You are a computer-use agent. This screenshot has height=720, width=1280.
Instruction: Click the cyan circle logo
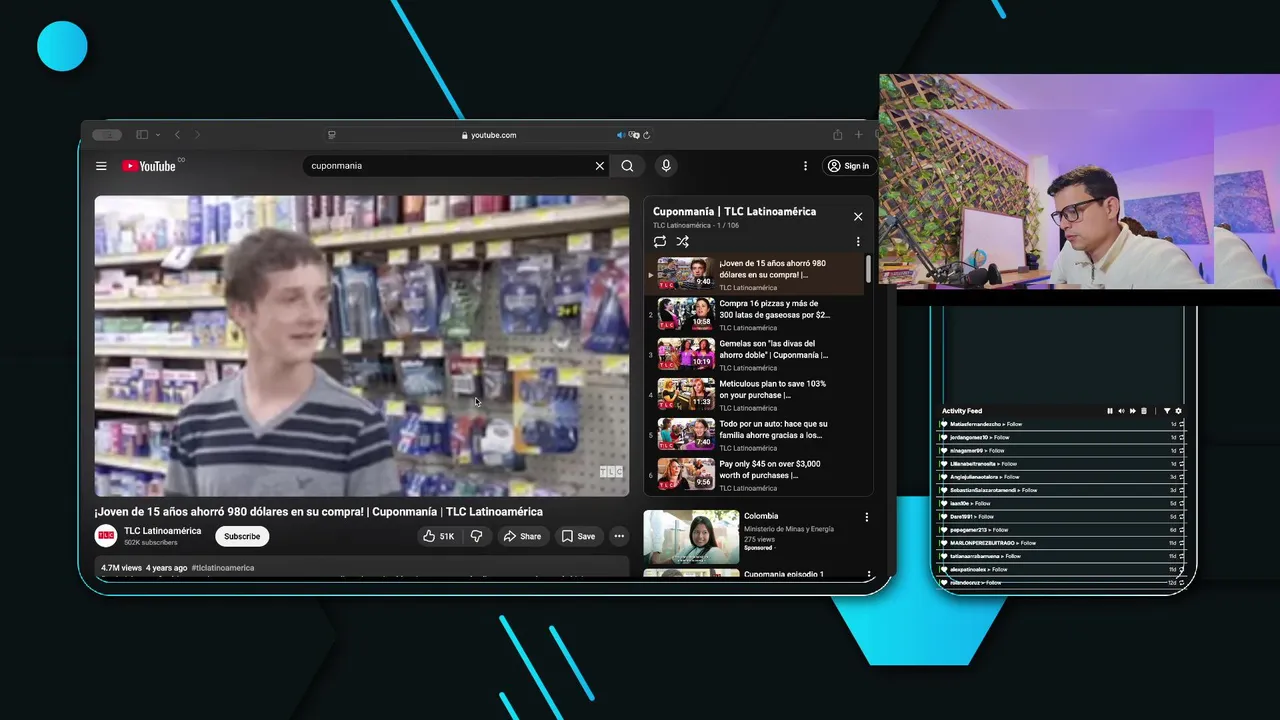point(62,46)
